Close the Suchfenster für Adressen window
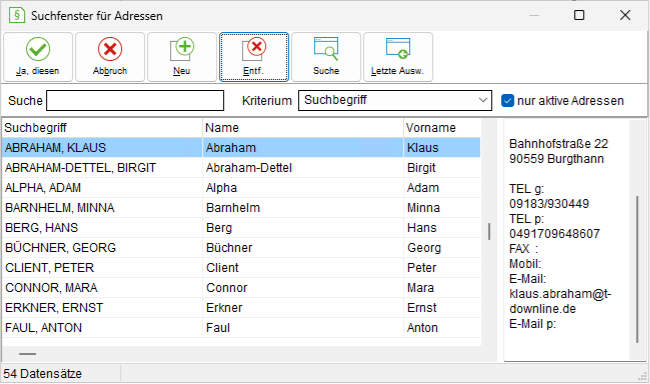Image resolution: width=650 pixels, height=384 pixels. pos(625,15)
